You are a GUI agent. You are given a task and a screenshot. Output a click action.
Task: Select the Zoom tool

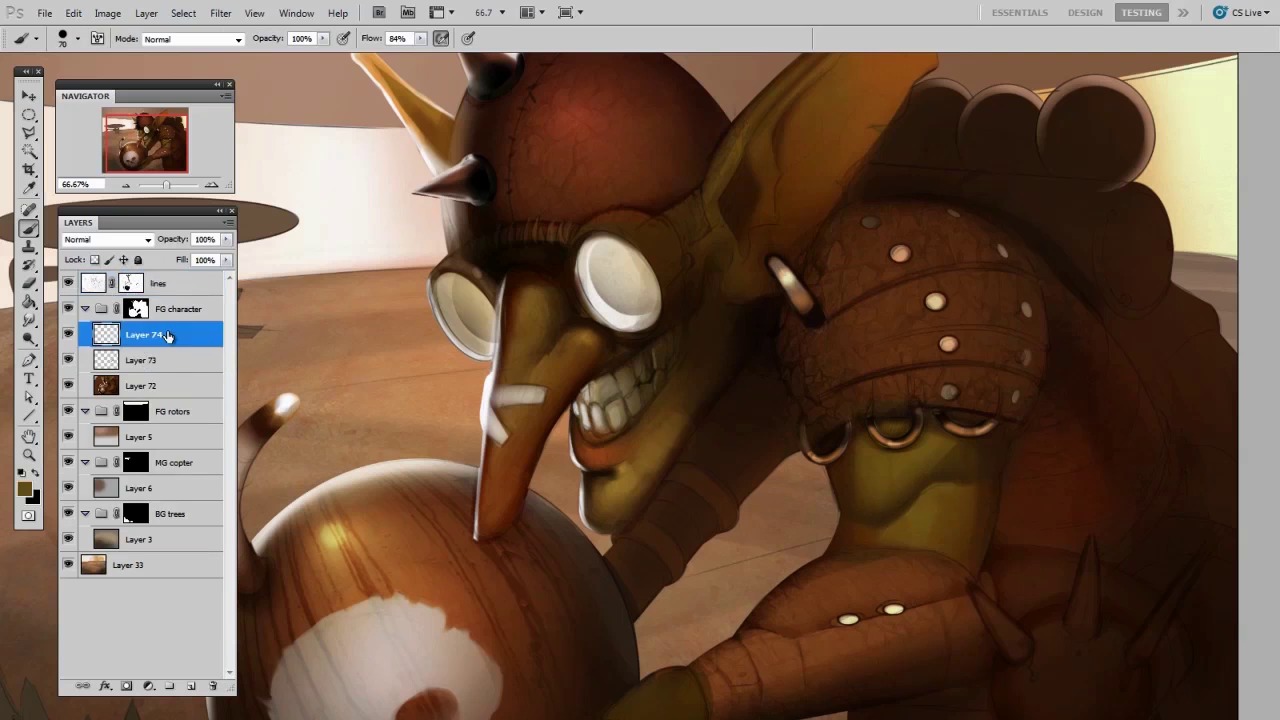pos(29,457)
